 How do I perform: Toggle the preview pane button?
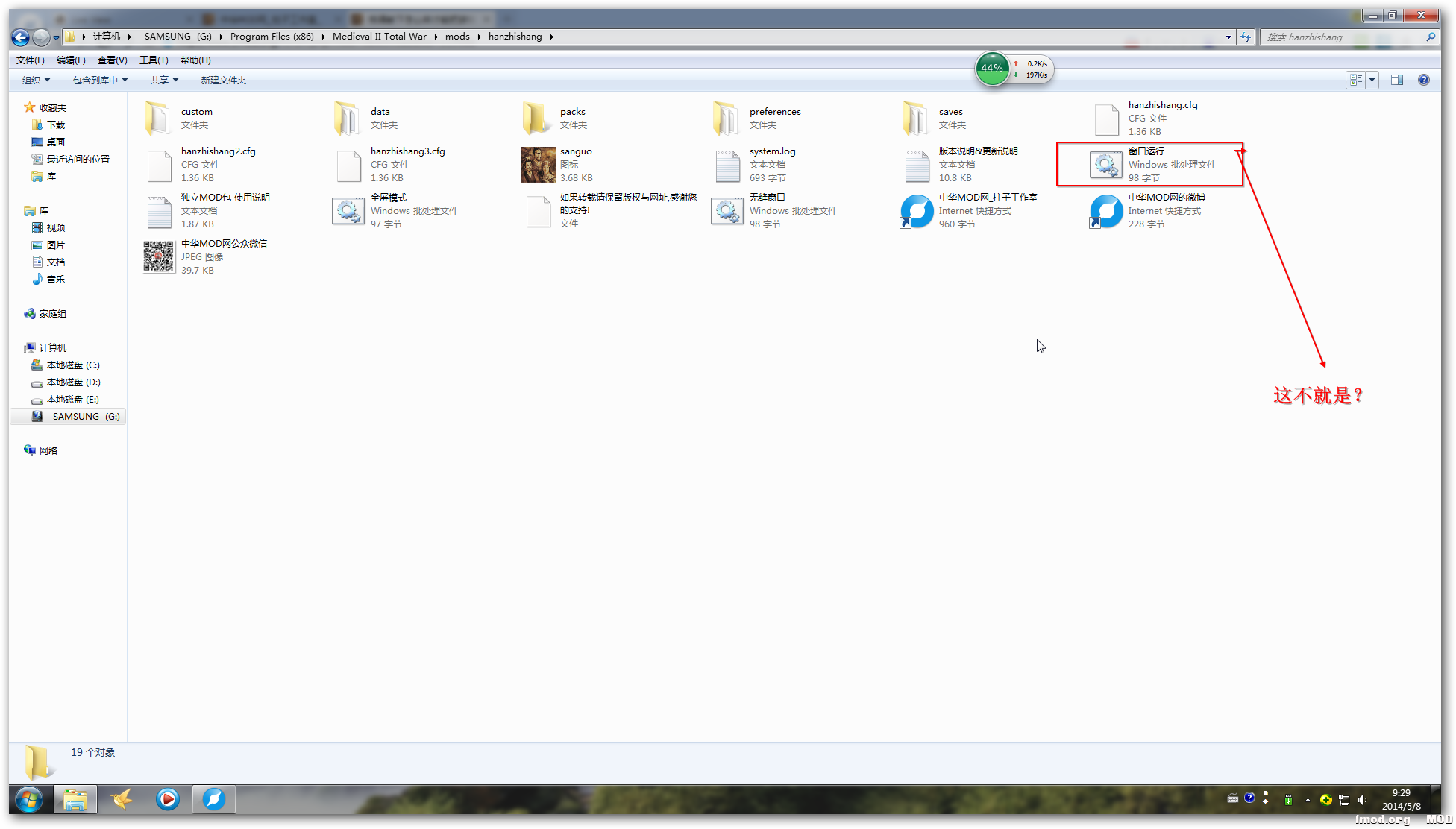tap(1396, 80)
